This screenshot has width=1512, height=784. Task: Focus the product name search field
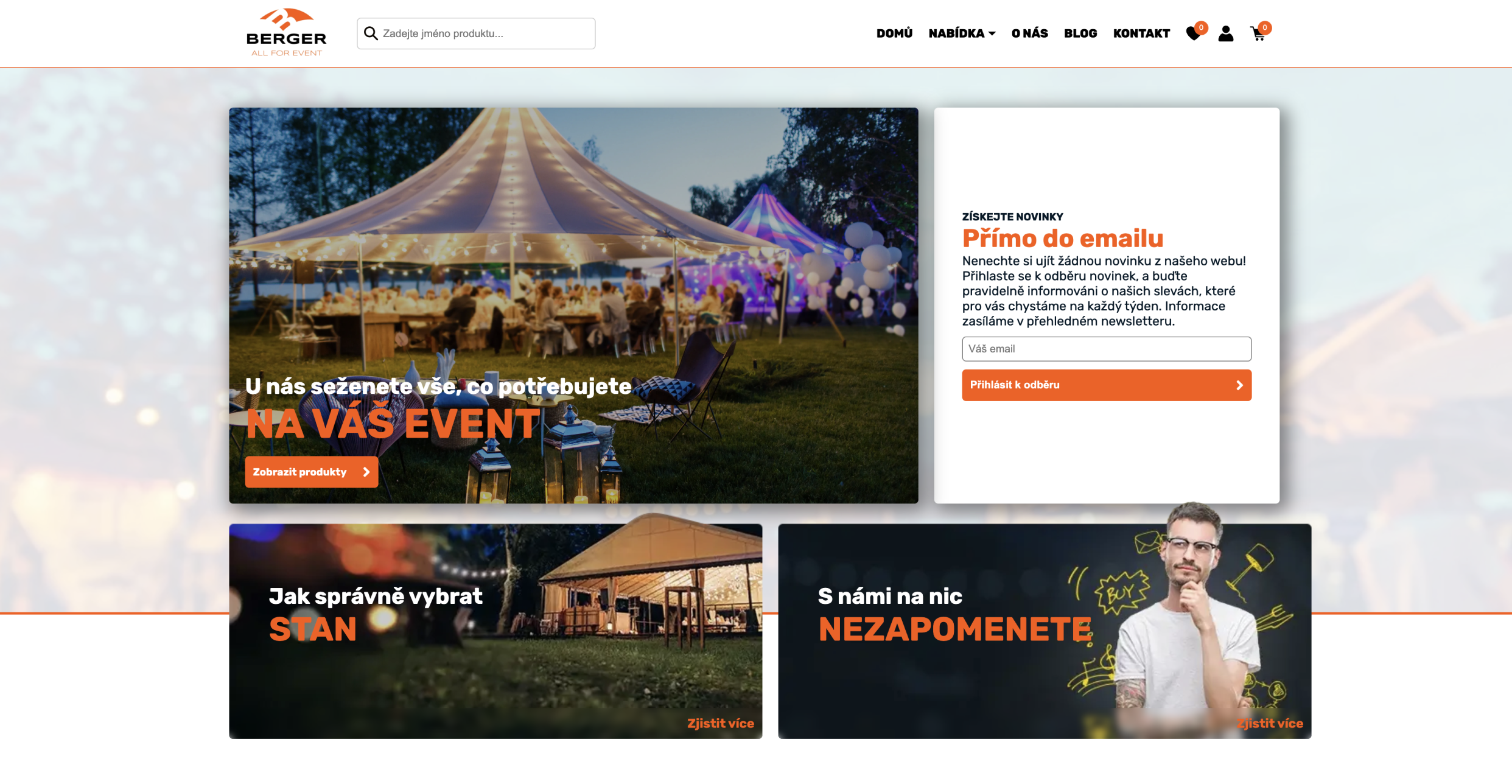(x=476, y=33)
